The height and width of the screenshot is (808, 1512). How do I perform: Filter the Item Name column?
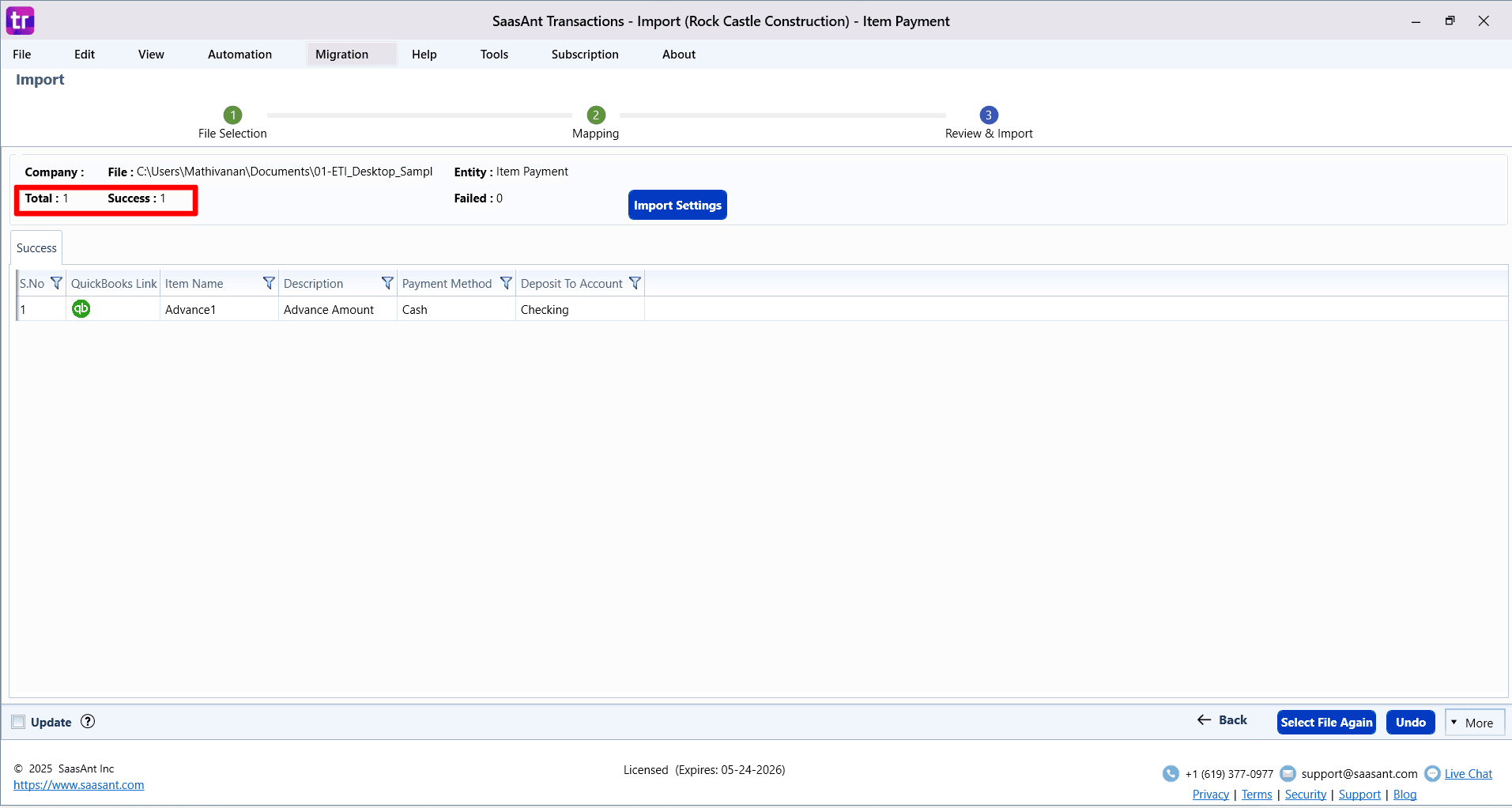[x=269, y=282]
